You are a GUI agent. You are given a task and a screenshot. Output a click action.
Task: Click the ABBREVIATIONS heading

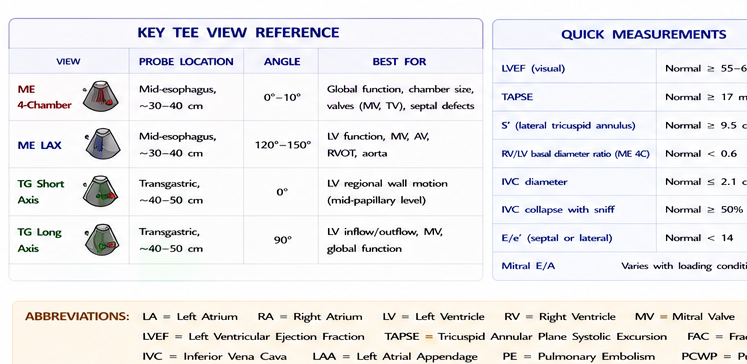click(x=77, y=317)
